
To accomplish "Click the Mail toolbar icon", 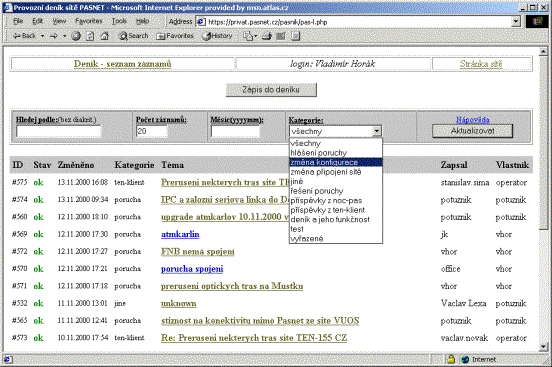I will (x=248, y=36).
